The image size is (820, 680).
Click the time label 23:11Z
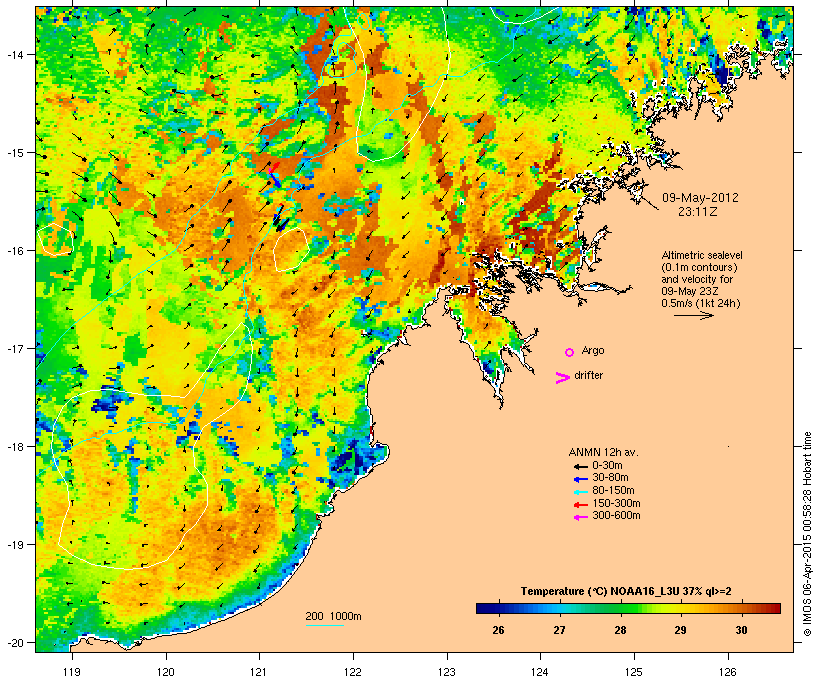click(698, 212)
